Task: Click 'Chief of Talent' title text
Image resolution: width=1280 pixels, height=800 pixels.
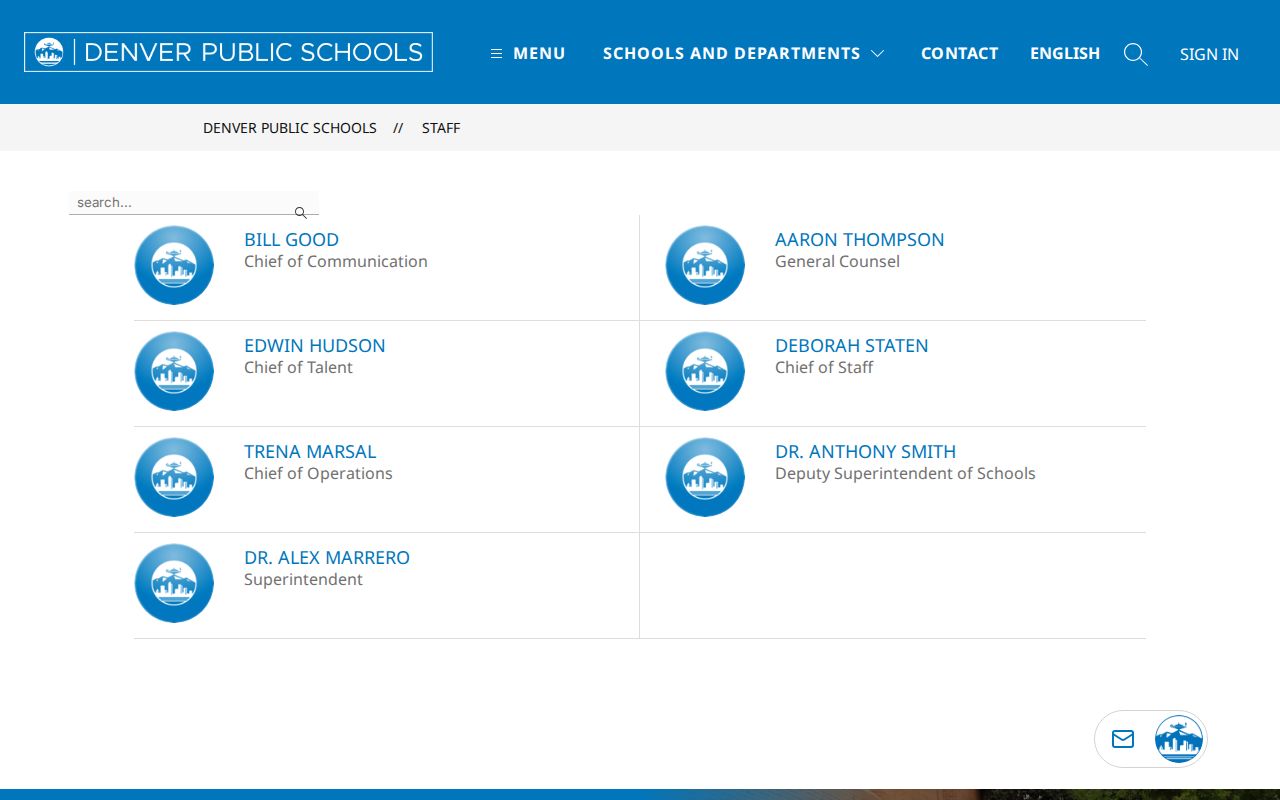Action: [x=298, y=368]
